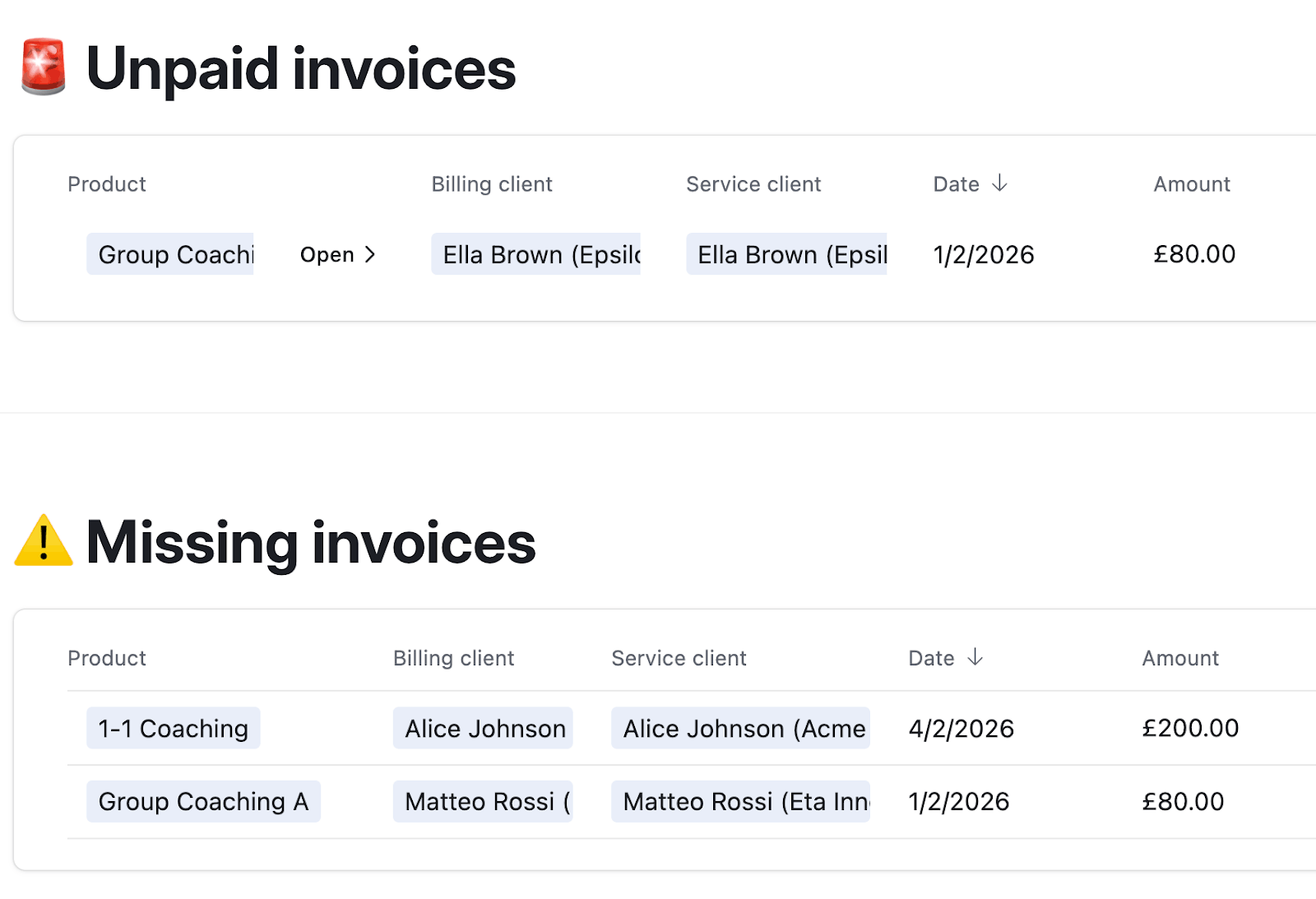Click the Matteo Rossi service client tag
This screenshot has height=899, width=1316.
point(739,801)
